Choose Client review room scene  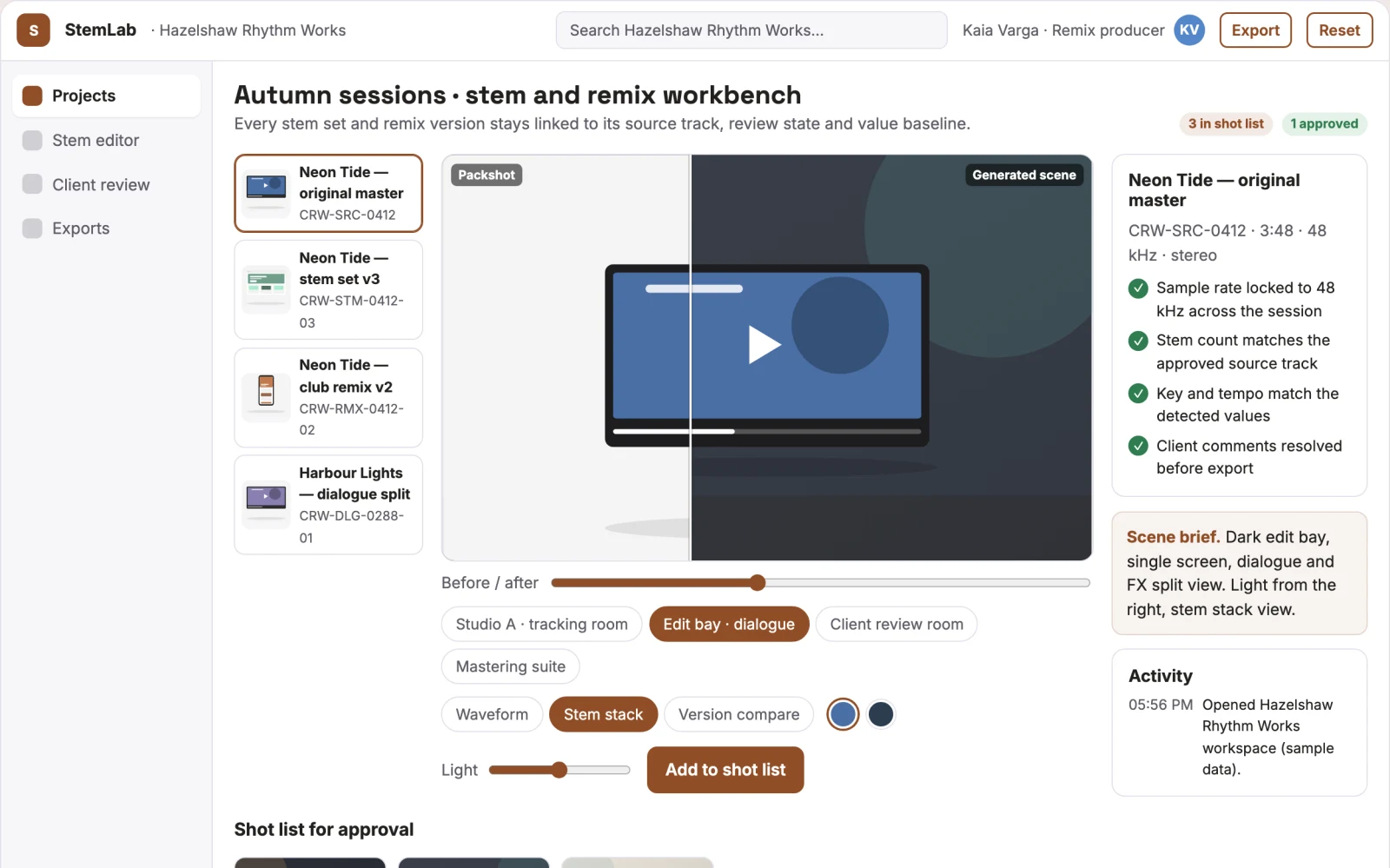click(x=897, y=624)
